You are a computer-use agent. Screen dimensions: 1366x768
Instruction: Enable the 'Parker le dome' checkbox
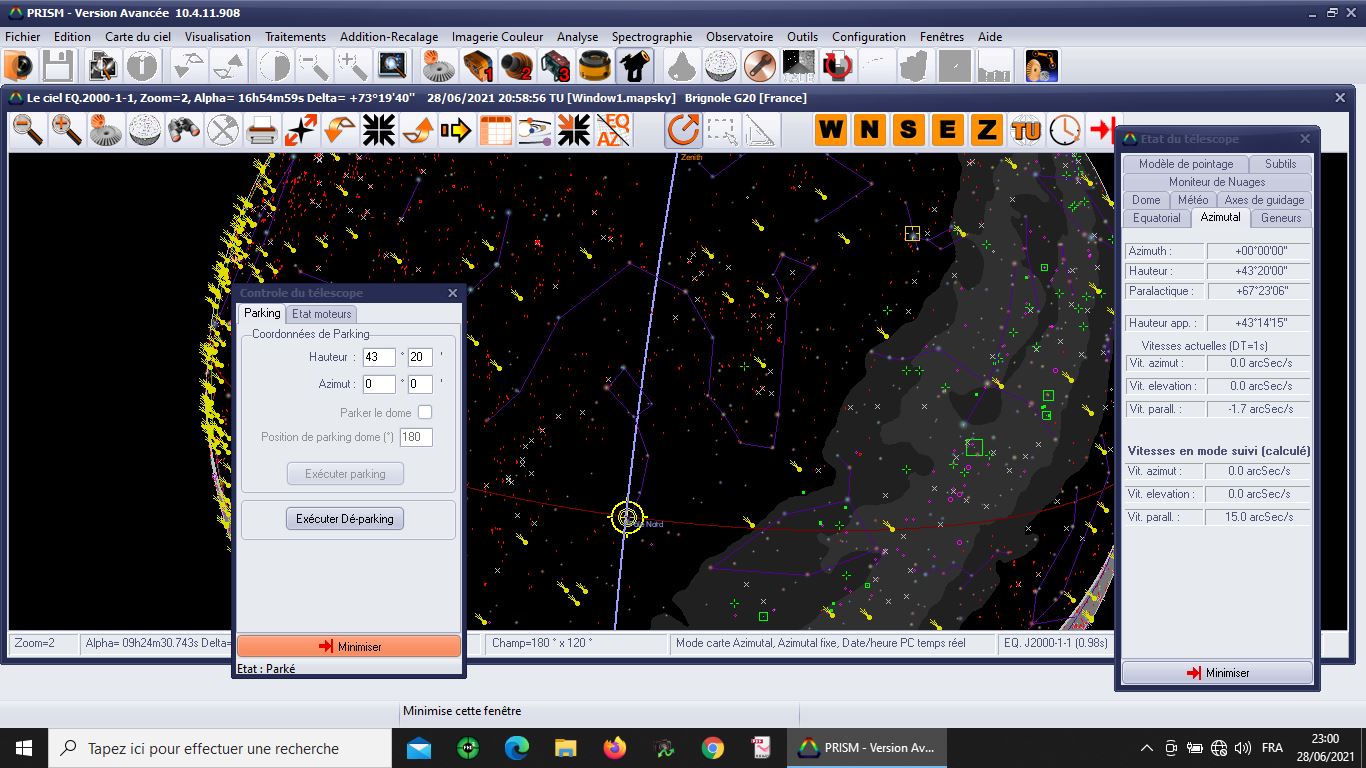click(425, 412)
